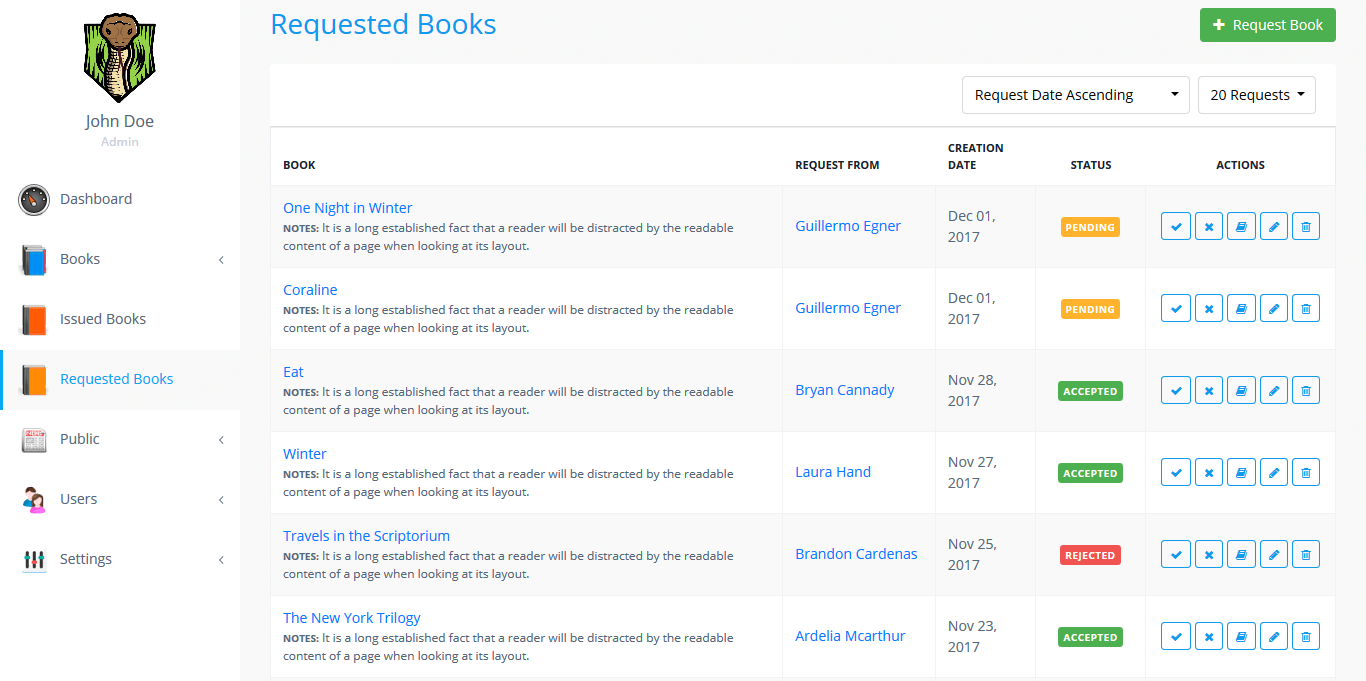
Task: Expand the Settings sidebar submenu
Action: tap(120, 559)
